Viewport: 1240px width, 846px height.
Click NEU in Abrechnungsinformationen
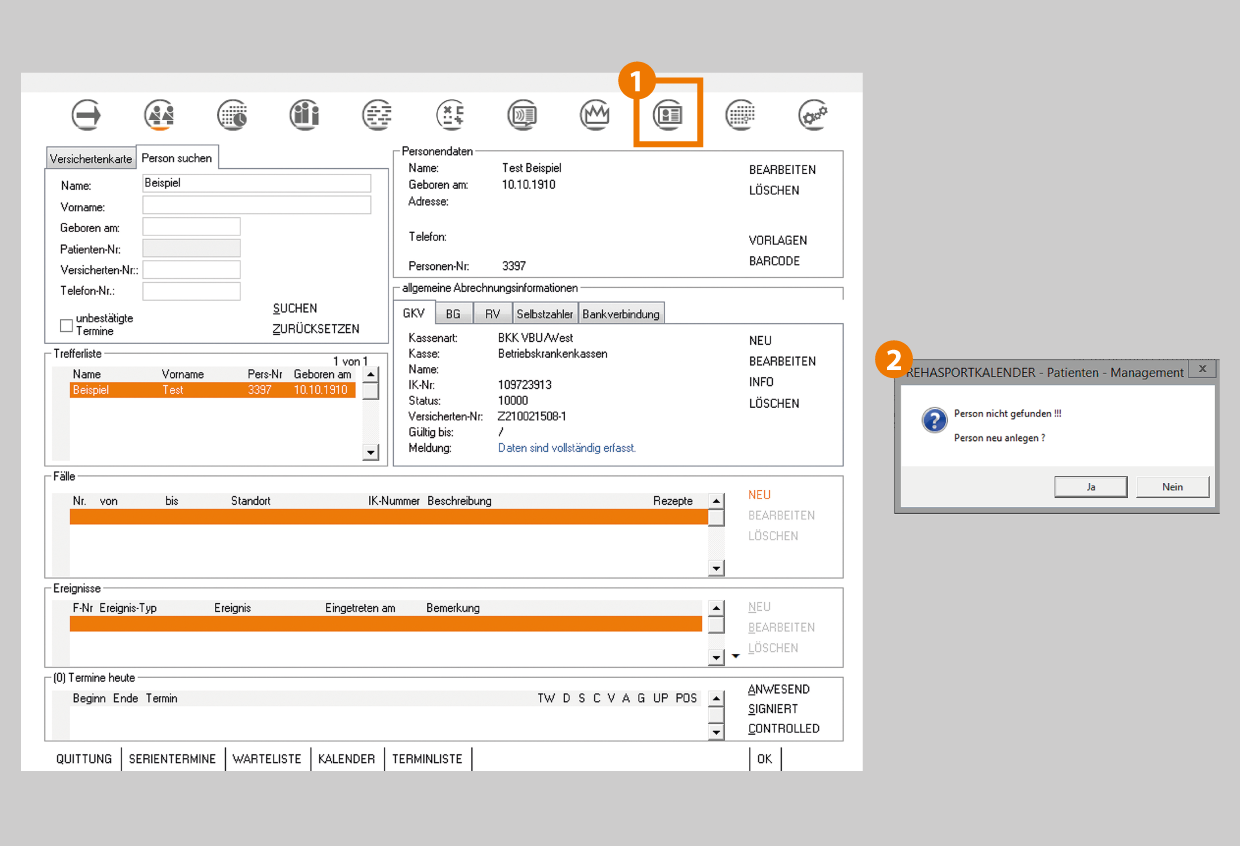pyautogui.click(x=760, y=341)
